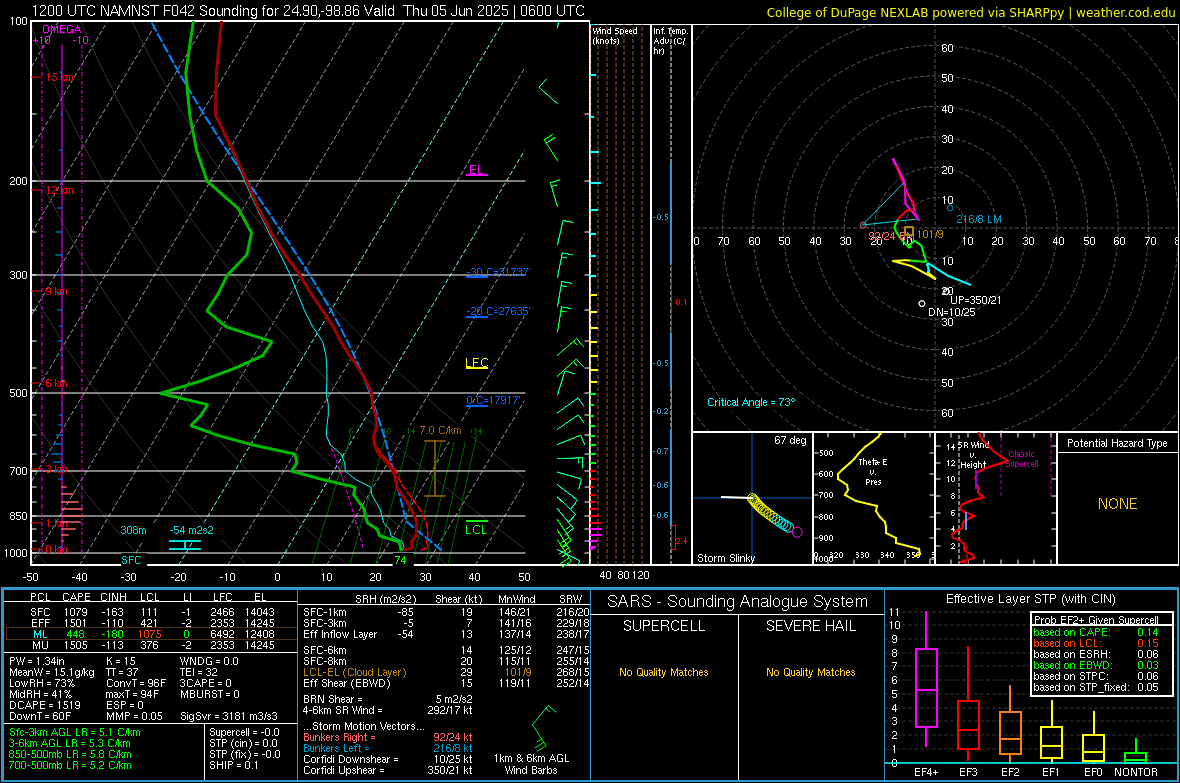Click the based on CAPE: 0.14 line
This screenshot has height=783, width=1180.
[1096, 632]
